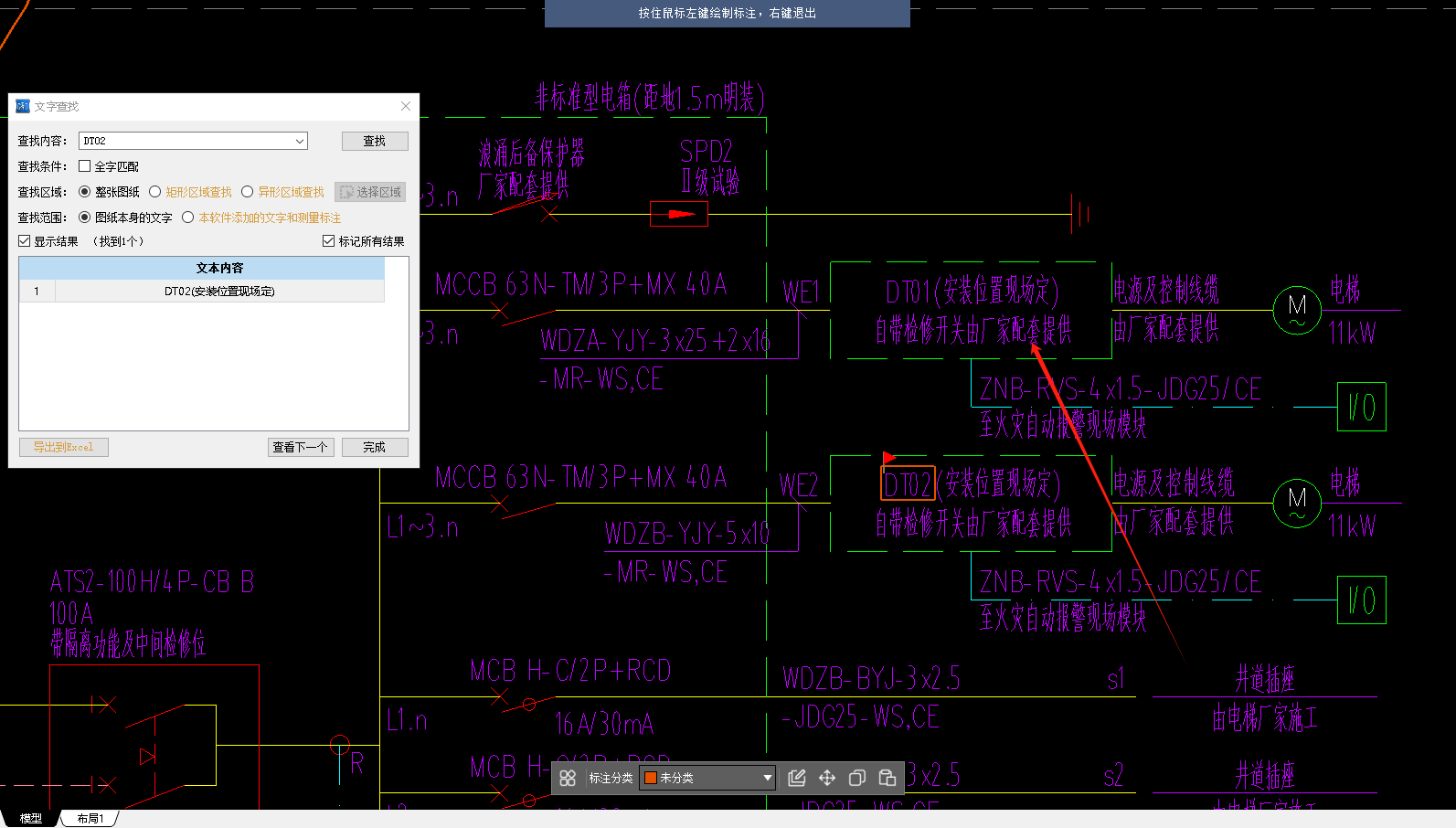Close the 文字查找 dialog
This screenshot has height=828, width=1456.
click(406, 106)
